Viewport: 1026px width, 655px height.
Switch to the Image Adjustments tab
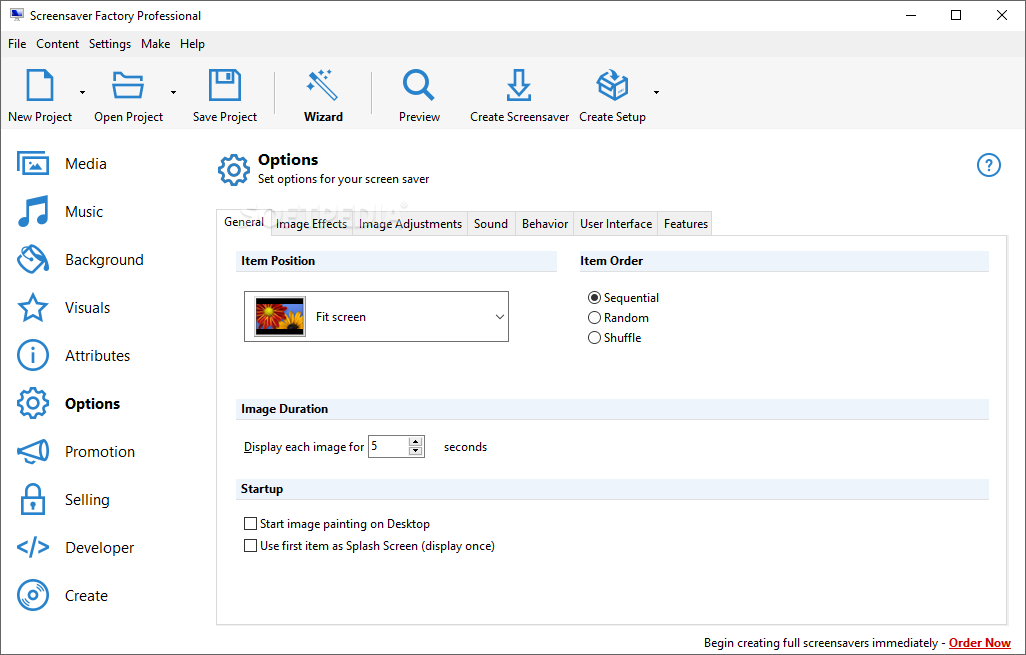click(410, 224)
